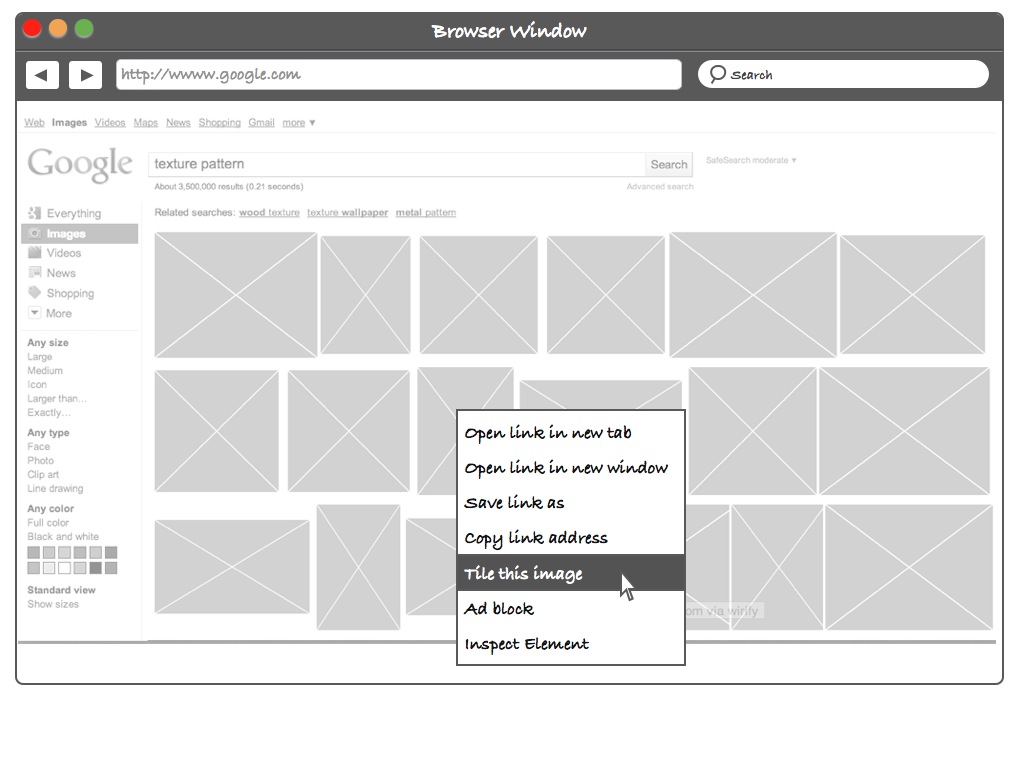1024x768 pixels.
Task: Open the first image thumbnail in the results
Action: click(235, 295)
